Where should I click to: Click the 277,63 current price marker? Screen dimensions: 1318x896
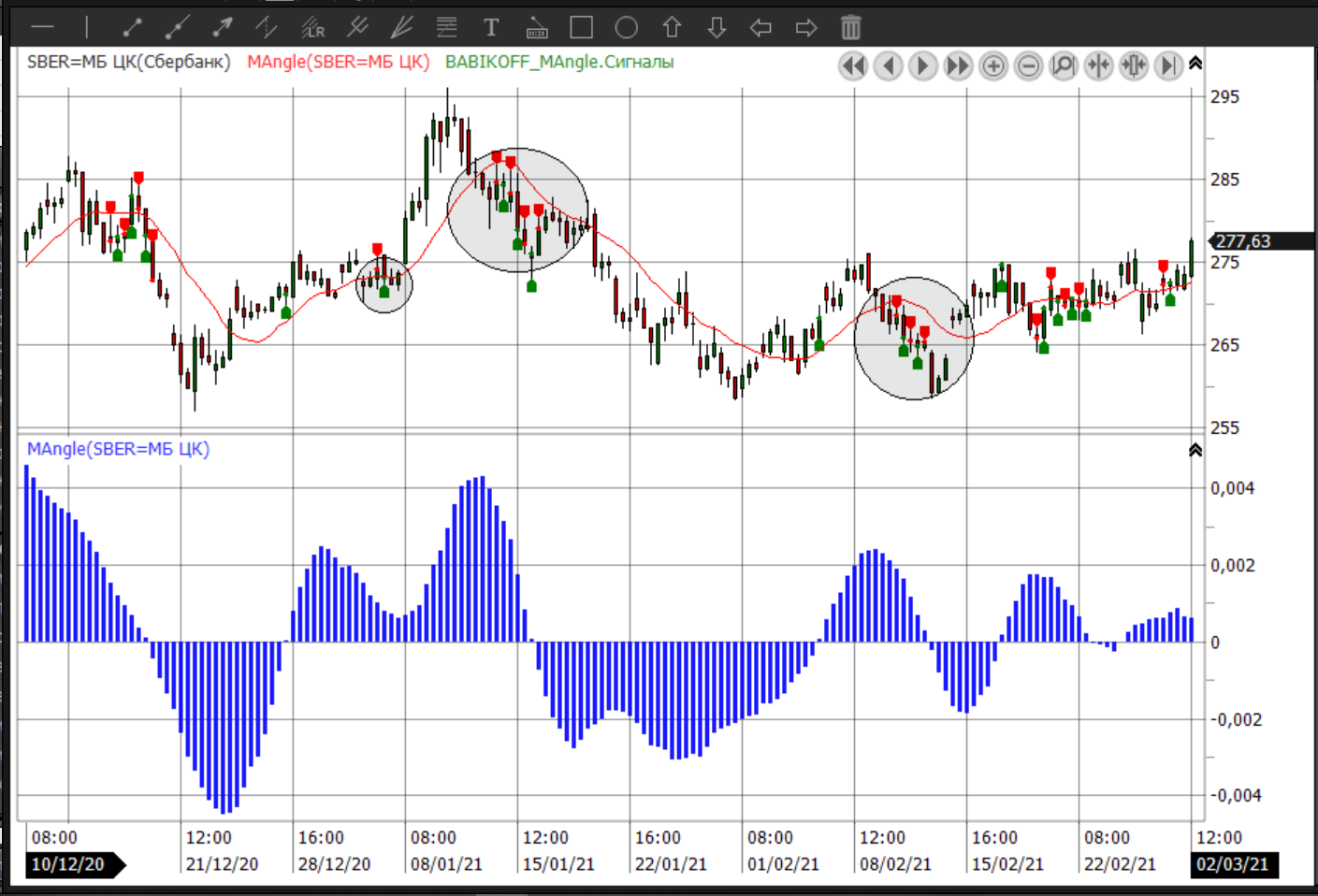click(x=1244, y=241)
